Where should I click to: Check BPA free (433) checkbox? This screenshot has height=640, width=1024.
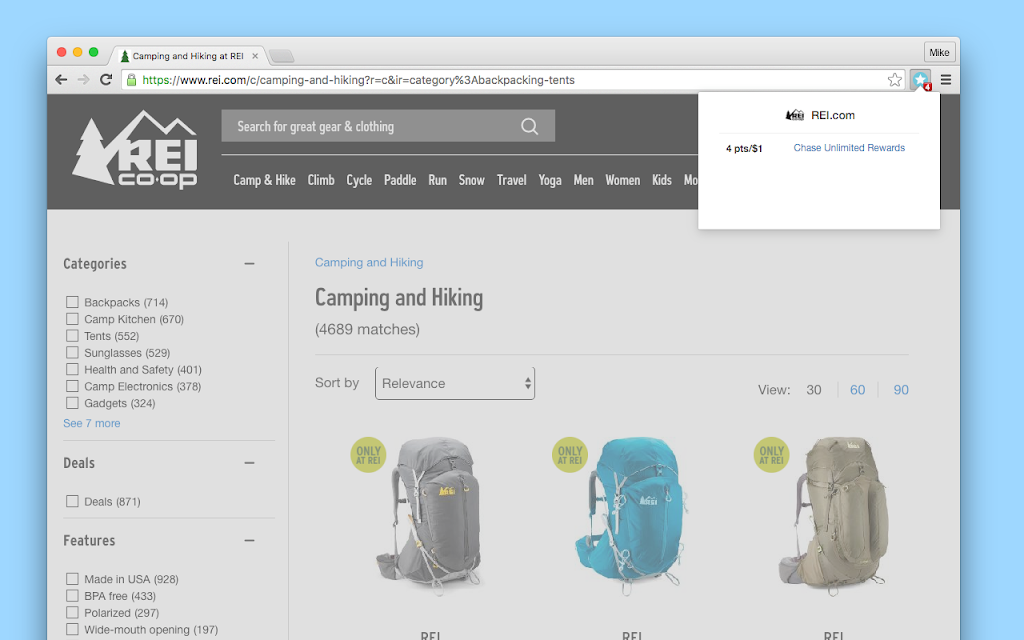[x=72, y=596]
